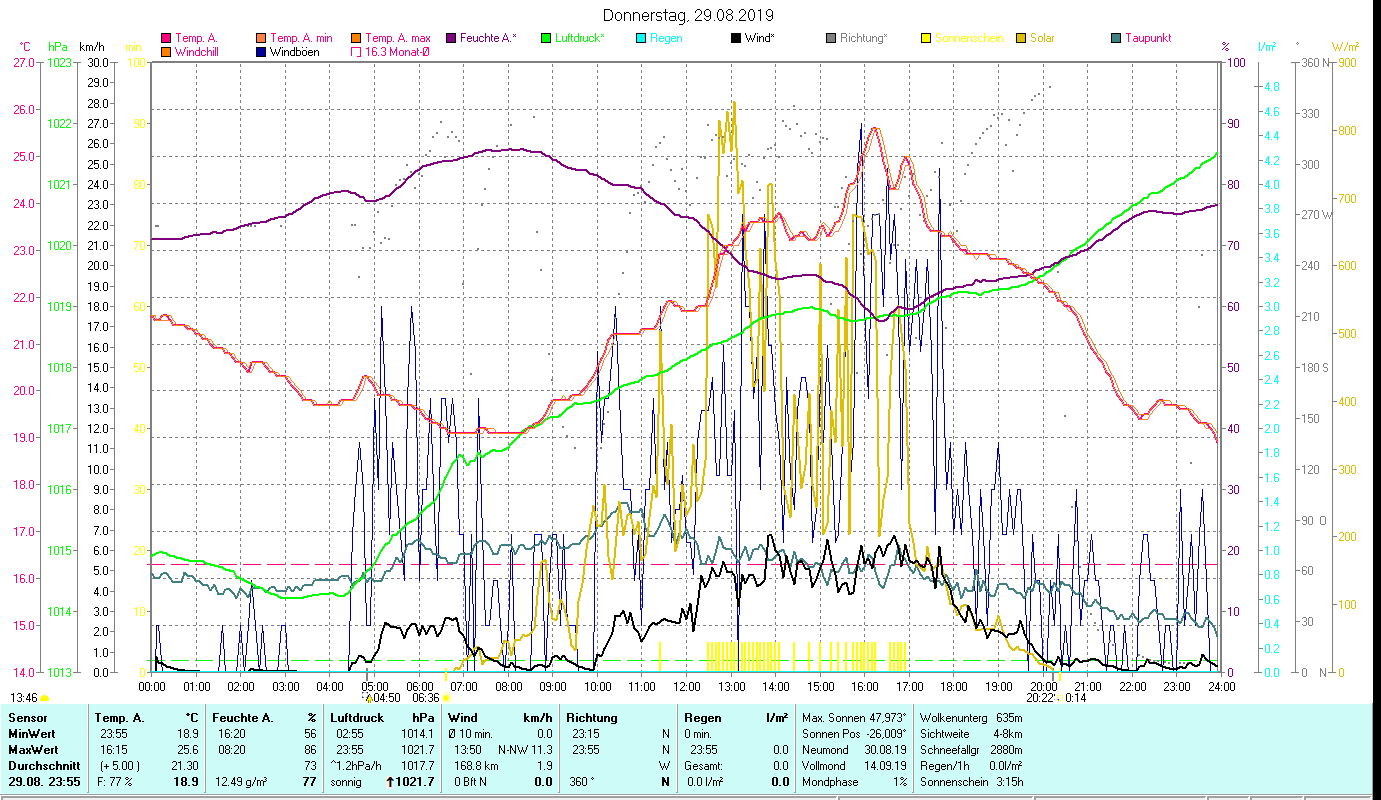Click the '0 Bft N' wind force value
Image resolution: width=1381 pixels, height=800 pixels.
pos(470,782)
